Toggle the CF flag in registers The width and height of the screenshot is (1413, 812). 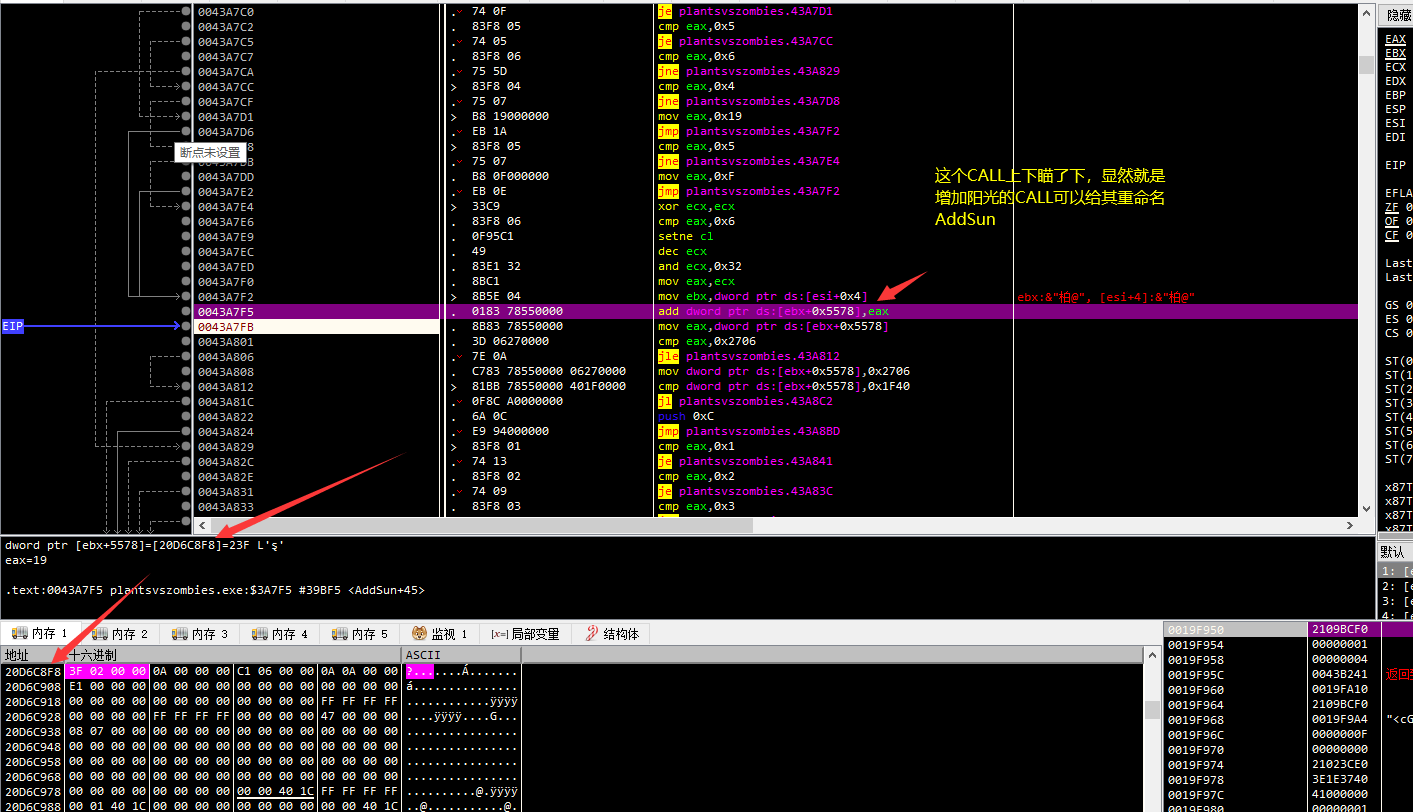click(x=1391, y=235)
